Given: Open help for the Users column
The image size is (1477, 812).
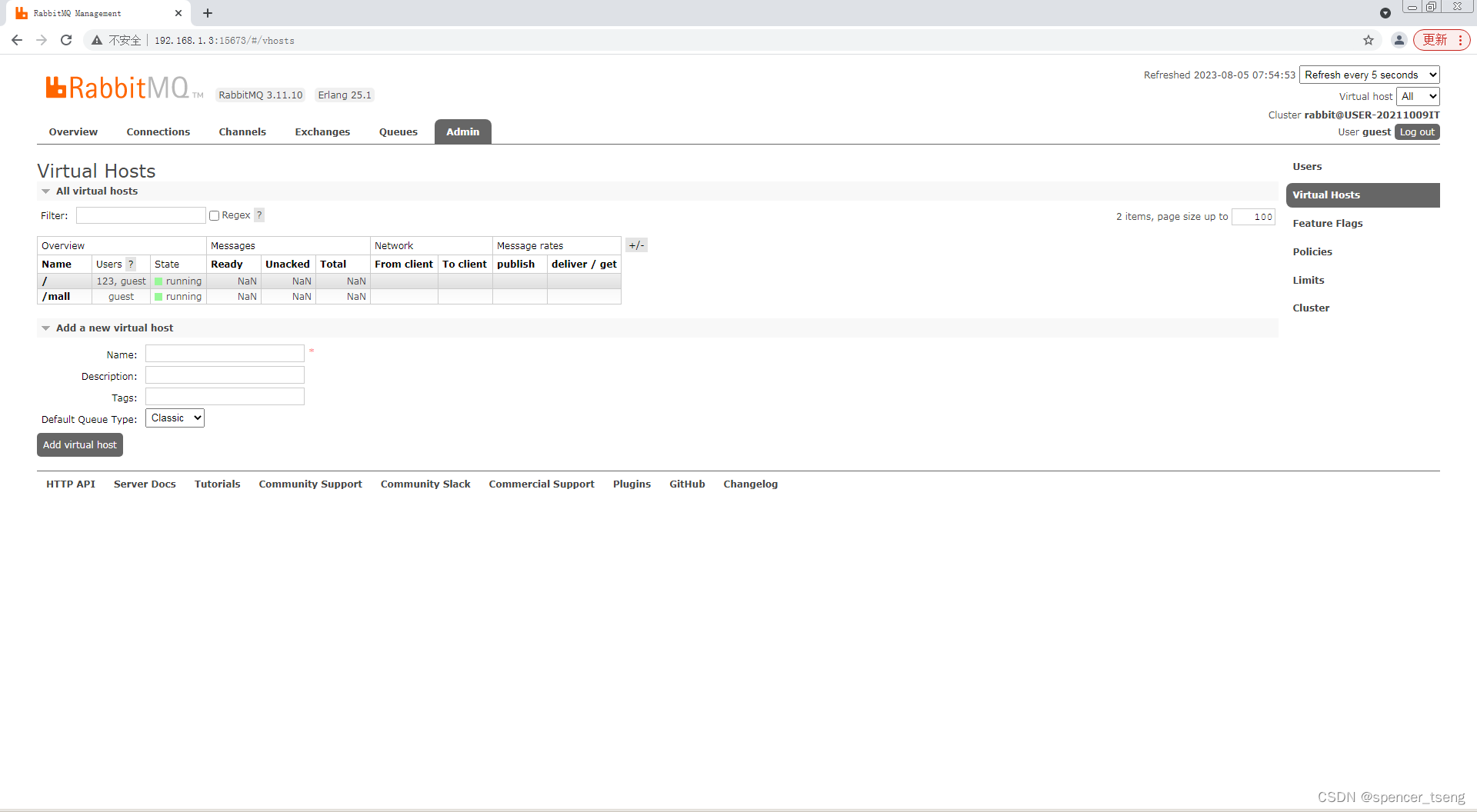Looking at the screenshot, I should pyautogui.click(x=131, y=264).
